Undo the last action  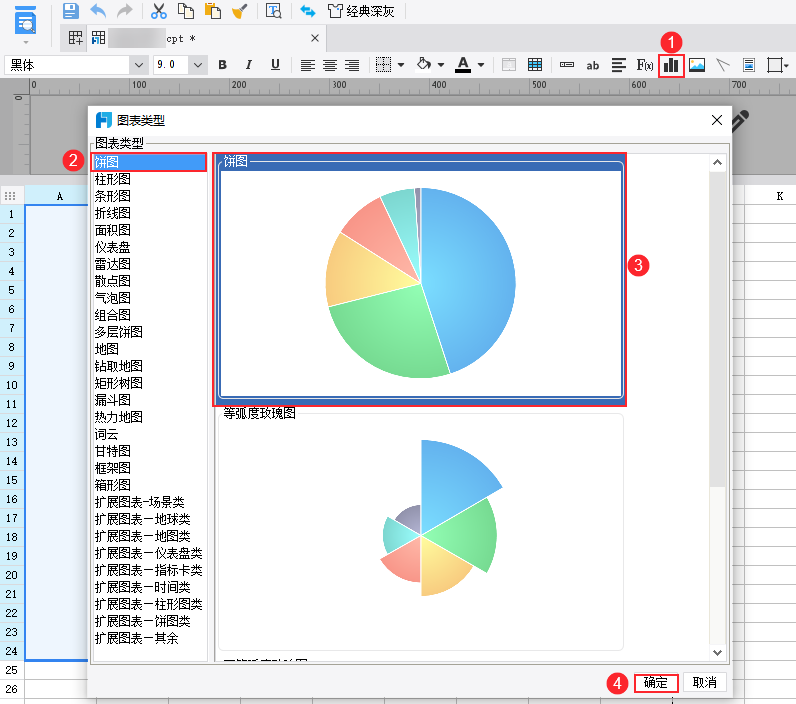pyautogui.click(x=98, y=11)
